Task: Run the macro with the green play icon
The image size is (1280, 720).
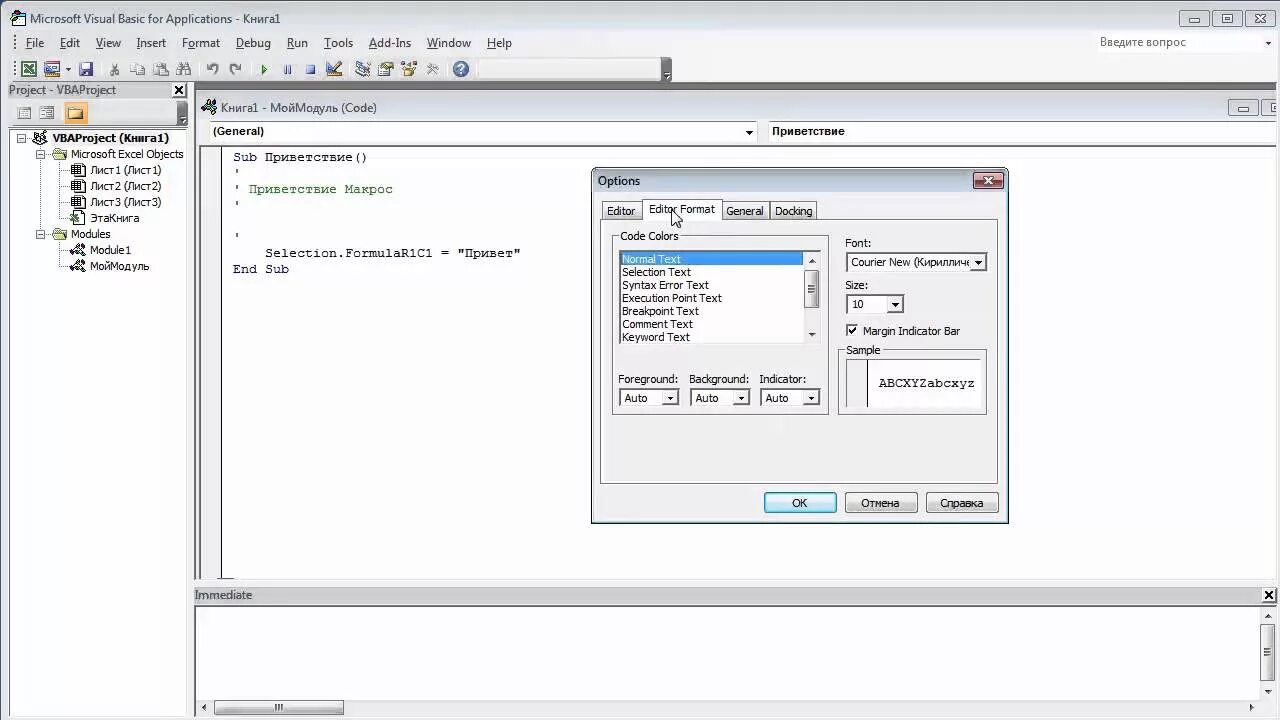Action: point(264,69)
